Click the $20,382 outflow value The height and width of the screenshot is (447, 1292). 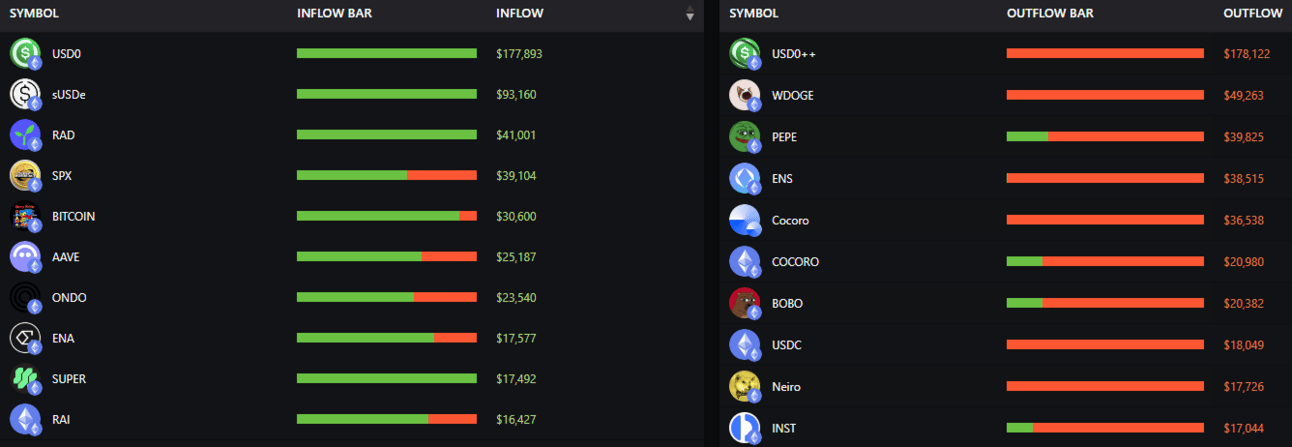pos(1244,303)
